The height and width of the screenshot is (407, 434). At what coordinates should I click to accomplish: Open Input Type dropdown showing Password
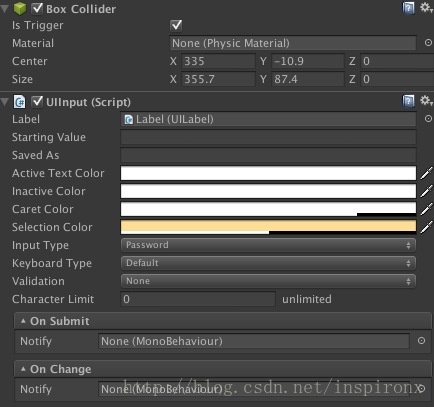268,245
